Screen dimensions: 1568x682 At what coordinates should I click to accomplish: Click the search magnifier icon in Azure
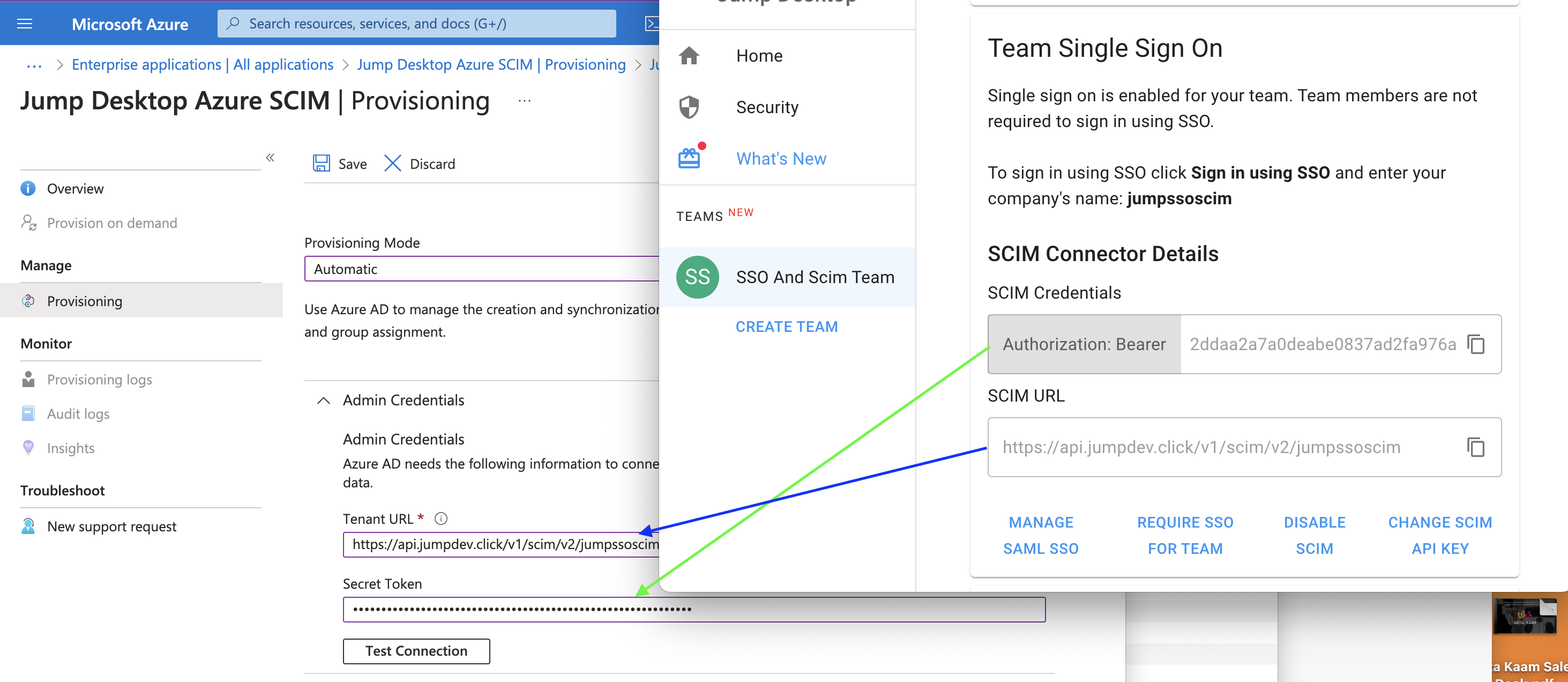click(x=233, y=24)
